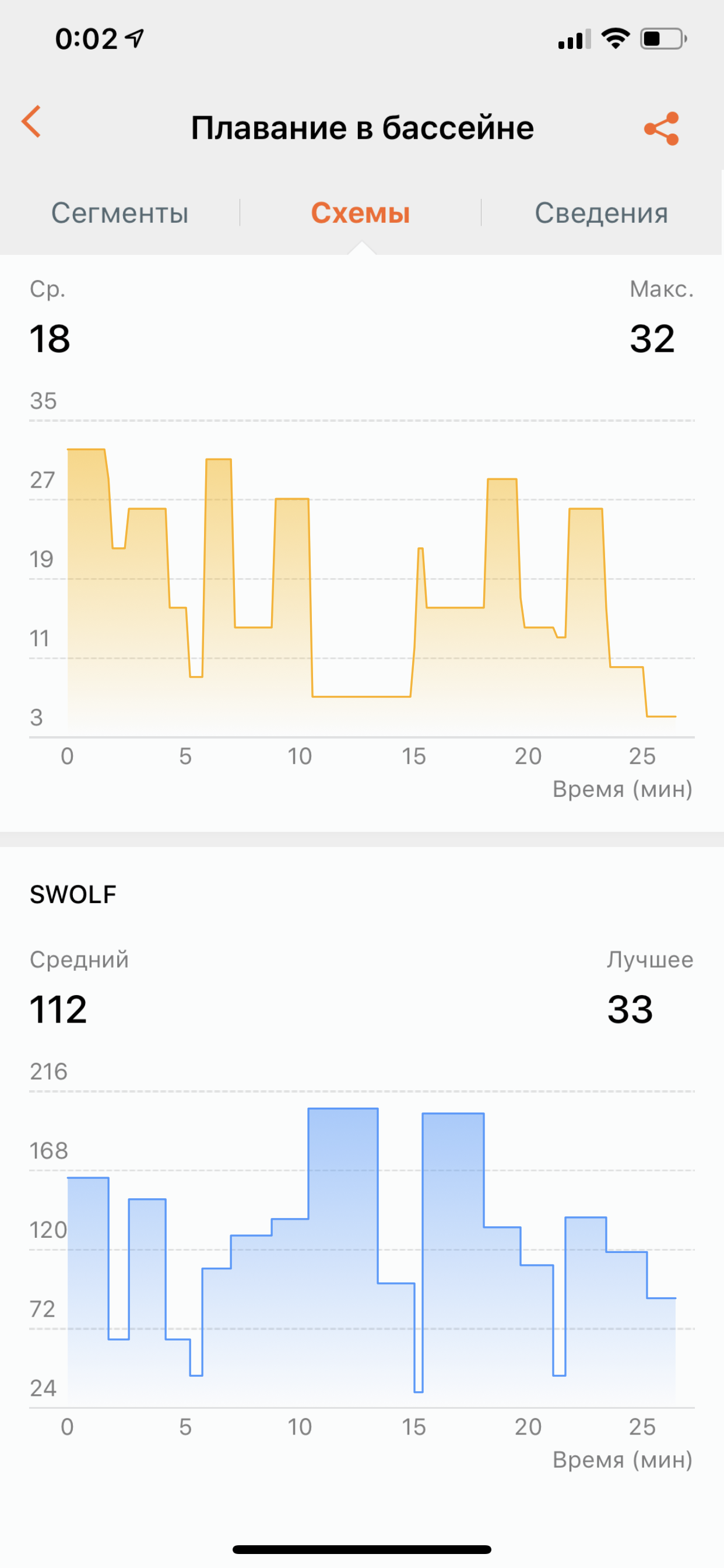Tap the 15 minute mark on orange chart
This screenshot has width=724, height=1568.
point(414,757)
